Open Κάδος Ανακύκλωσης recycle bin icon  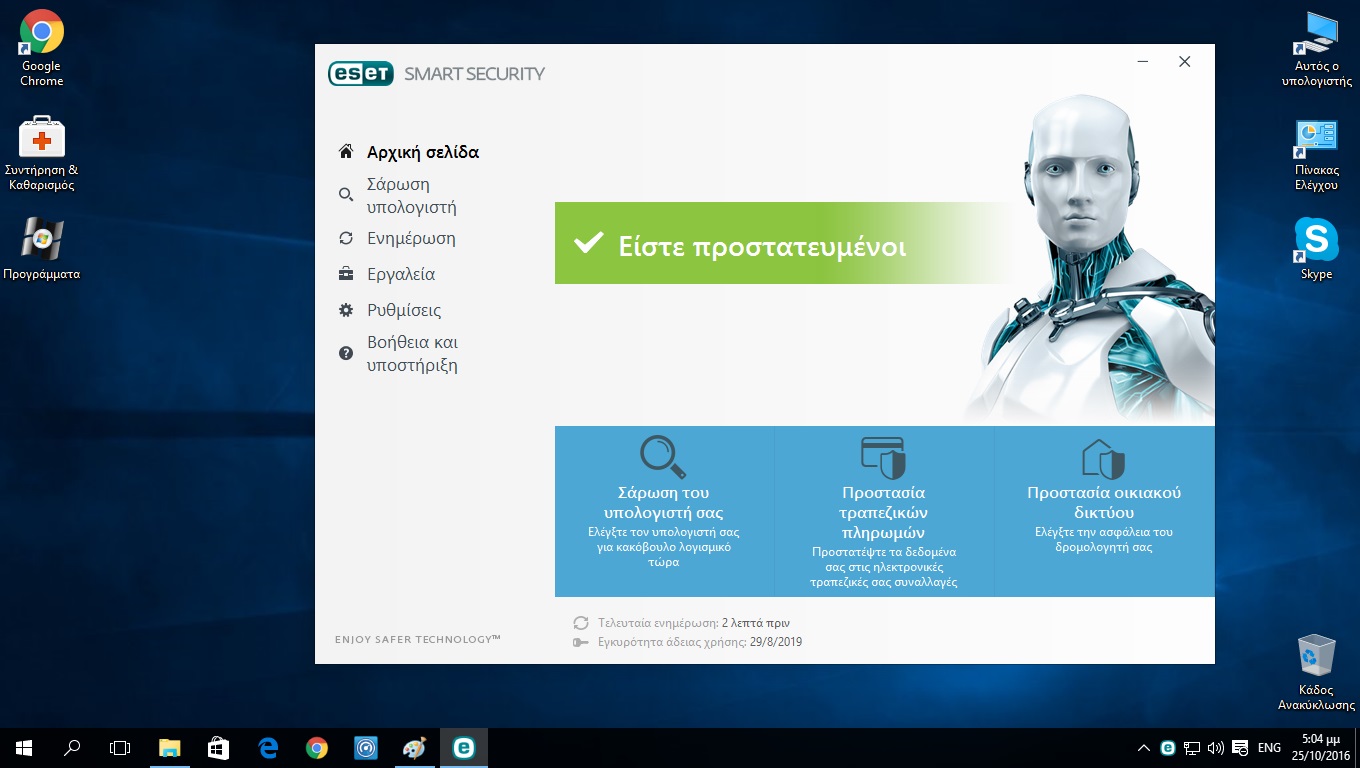[1316, 656]
